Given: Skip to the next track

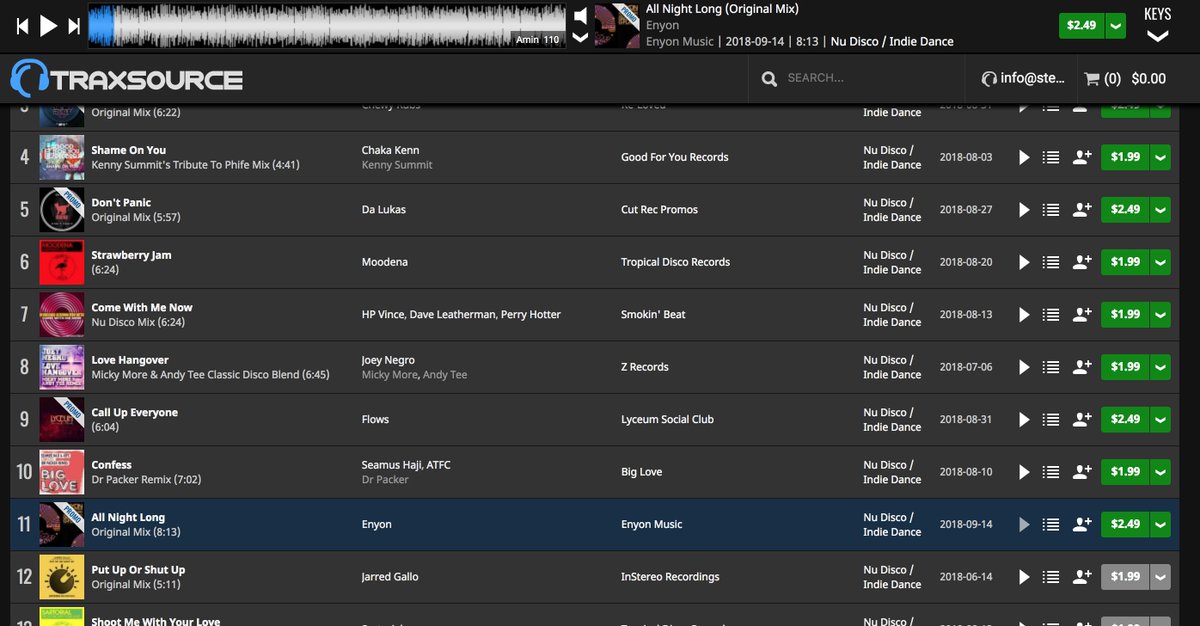Looking at the screenshot, I should 72,25.
